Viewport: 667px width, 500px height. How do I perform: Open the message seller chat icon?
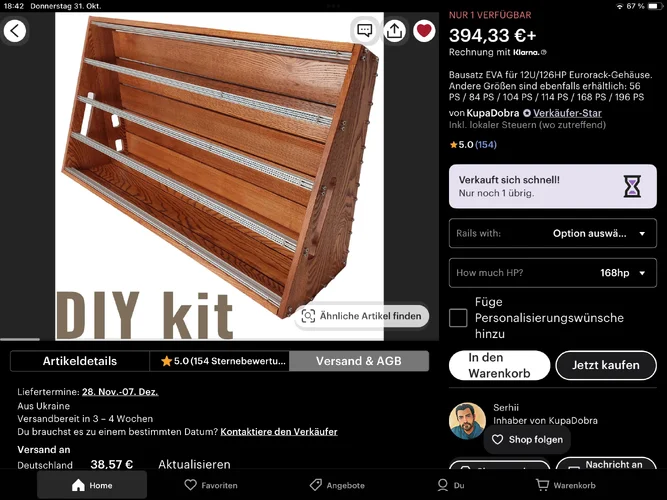tap(365, 31)
